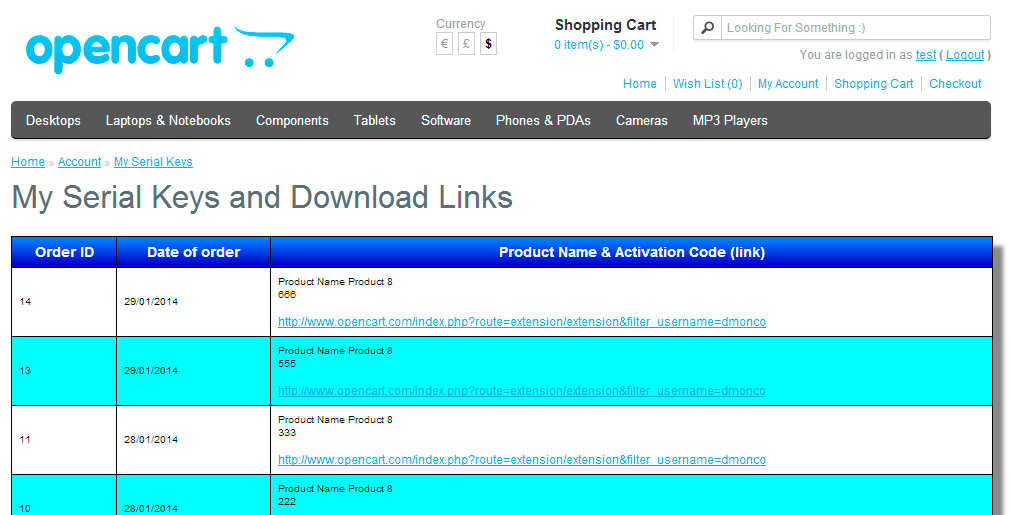
Task: Click Product Name Product 8 in order 14
Action: tap(335, 282)
